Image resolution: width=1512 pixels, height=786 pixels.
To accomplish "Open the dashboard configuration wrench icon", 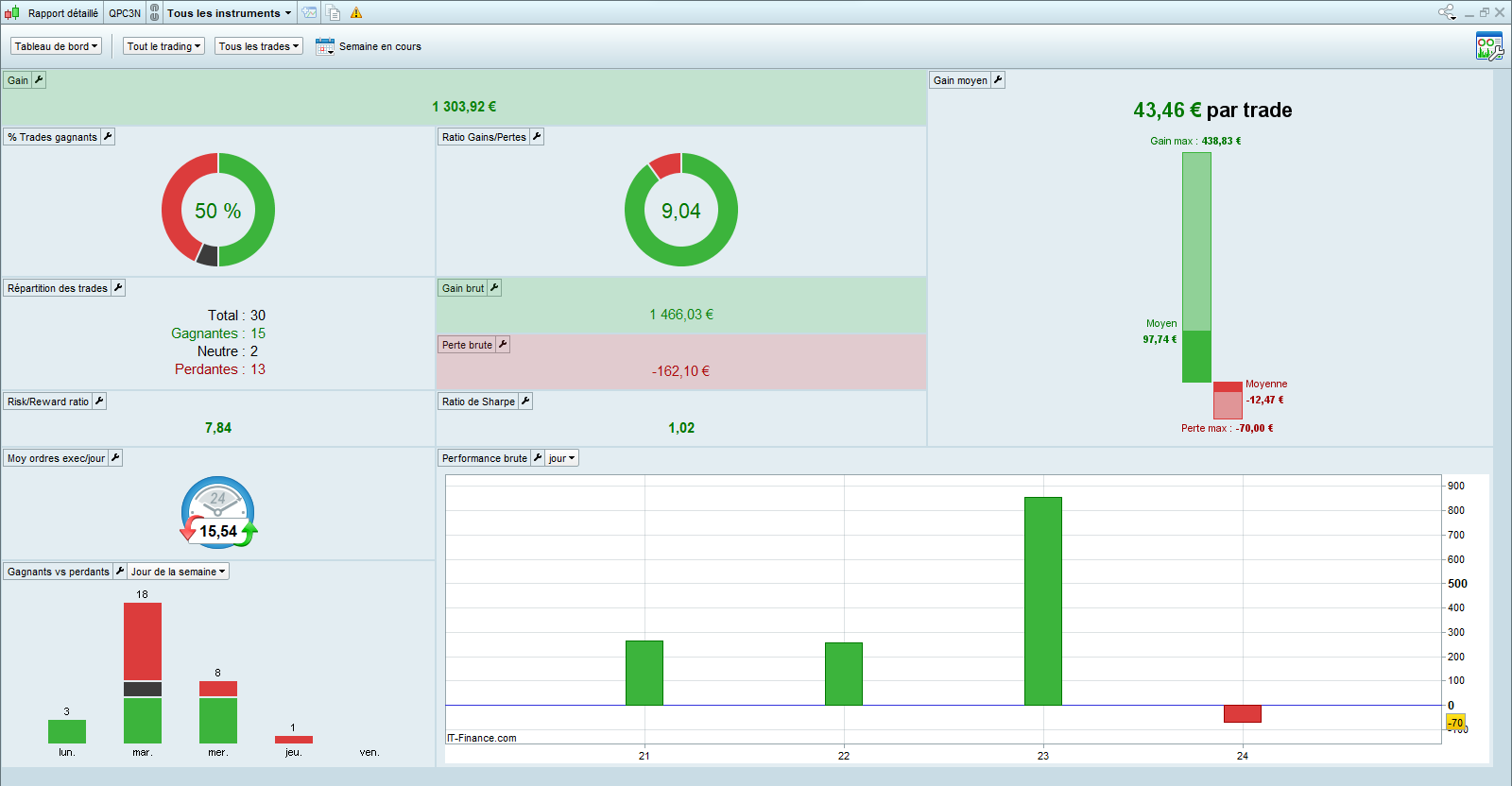I will (1488, 46).
